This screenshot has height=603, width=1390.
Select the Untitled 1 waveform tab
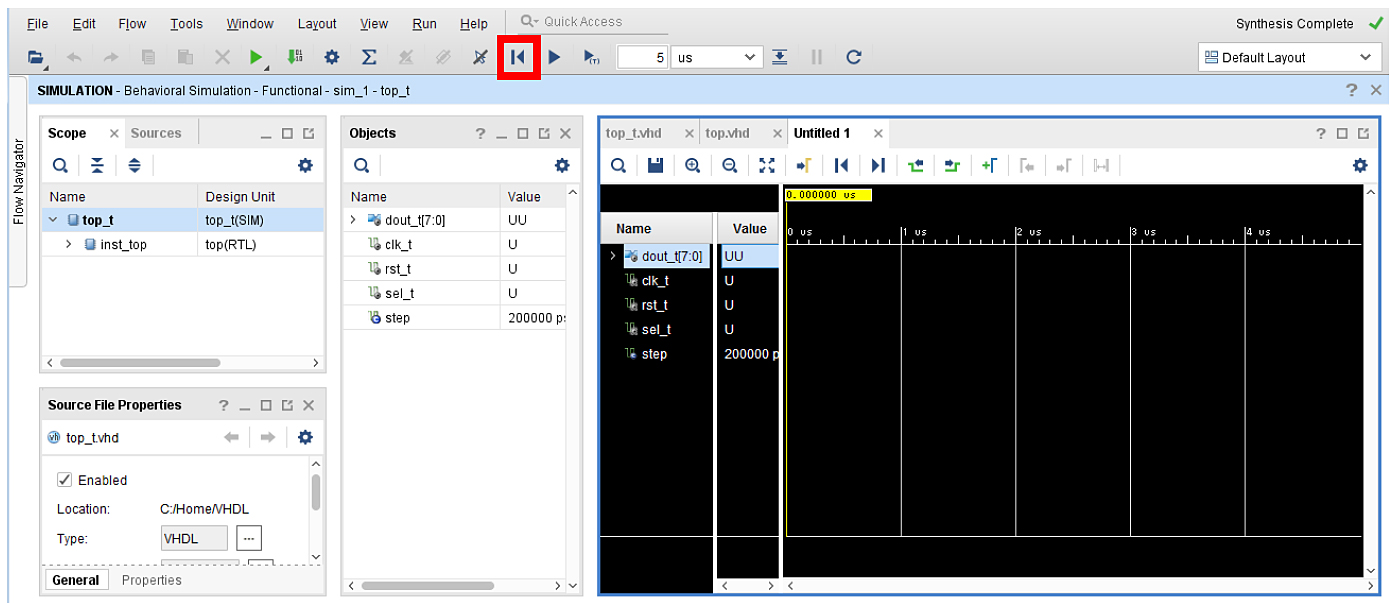pyautogui.click(x=822, y=133)
